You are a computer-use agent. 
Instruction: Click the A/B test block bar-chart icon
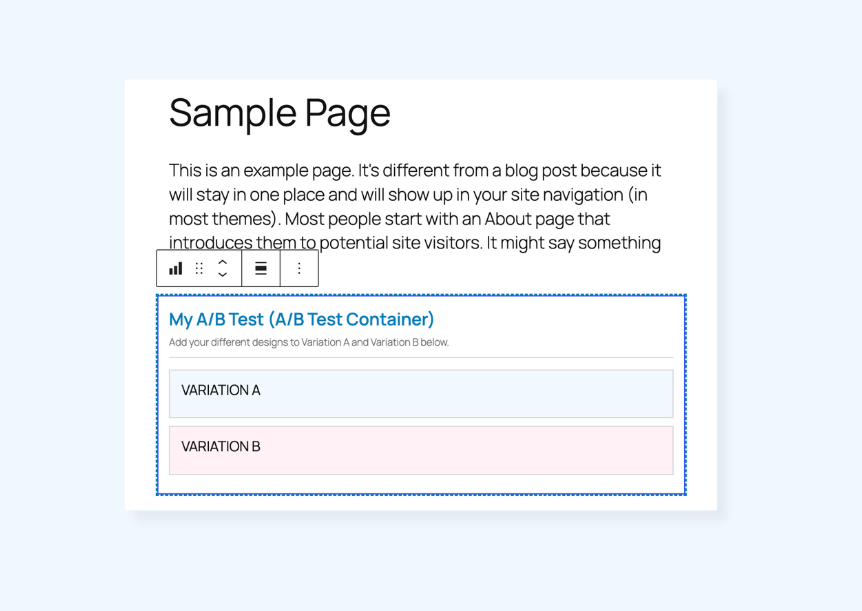pyautogui.click(x=175, y=268)
